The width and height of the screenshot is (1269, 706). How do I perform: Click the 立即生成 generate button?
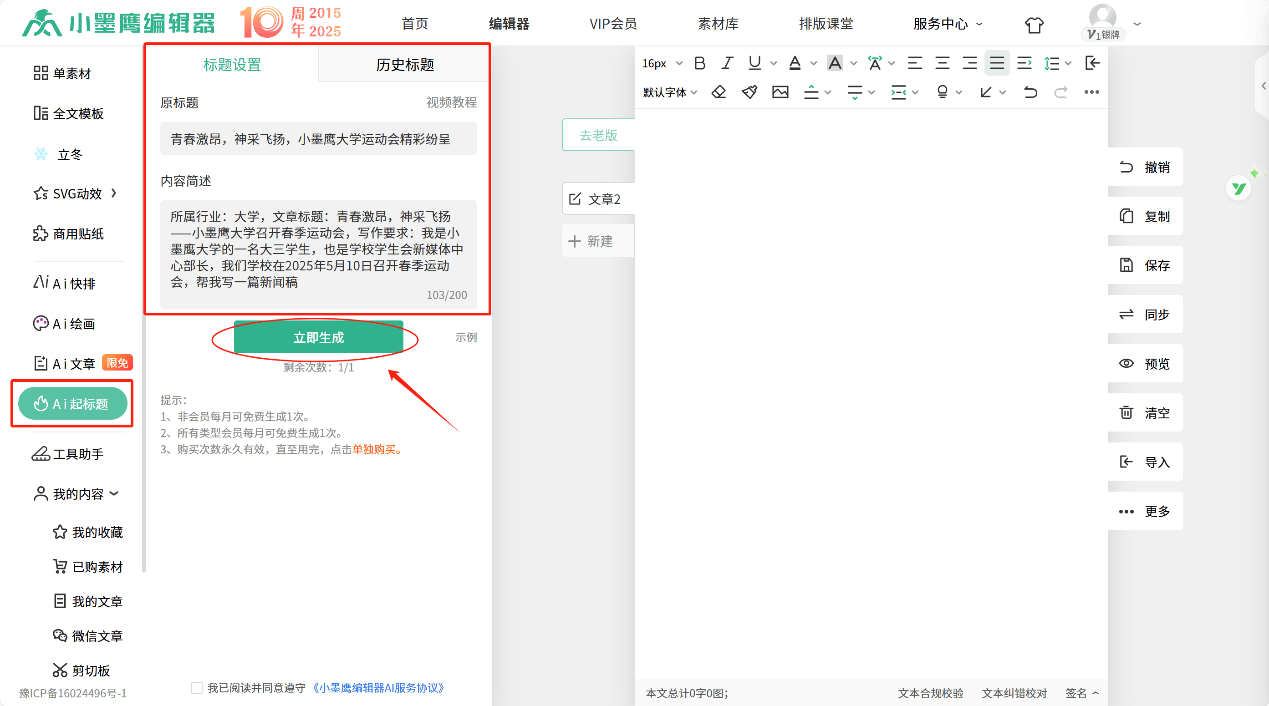[318, 338]
